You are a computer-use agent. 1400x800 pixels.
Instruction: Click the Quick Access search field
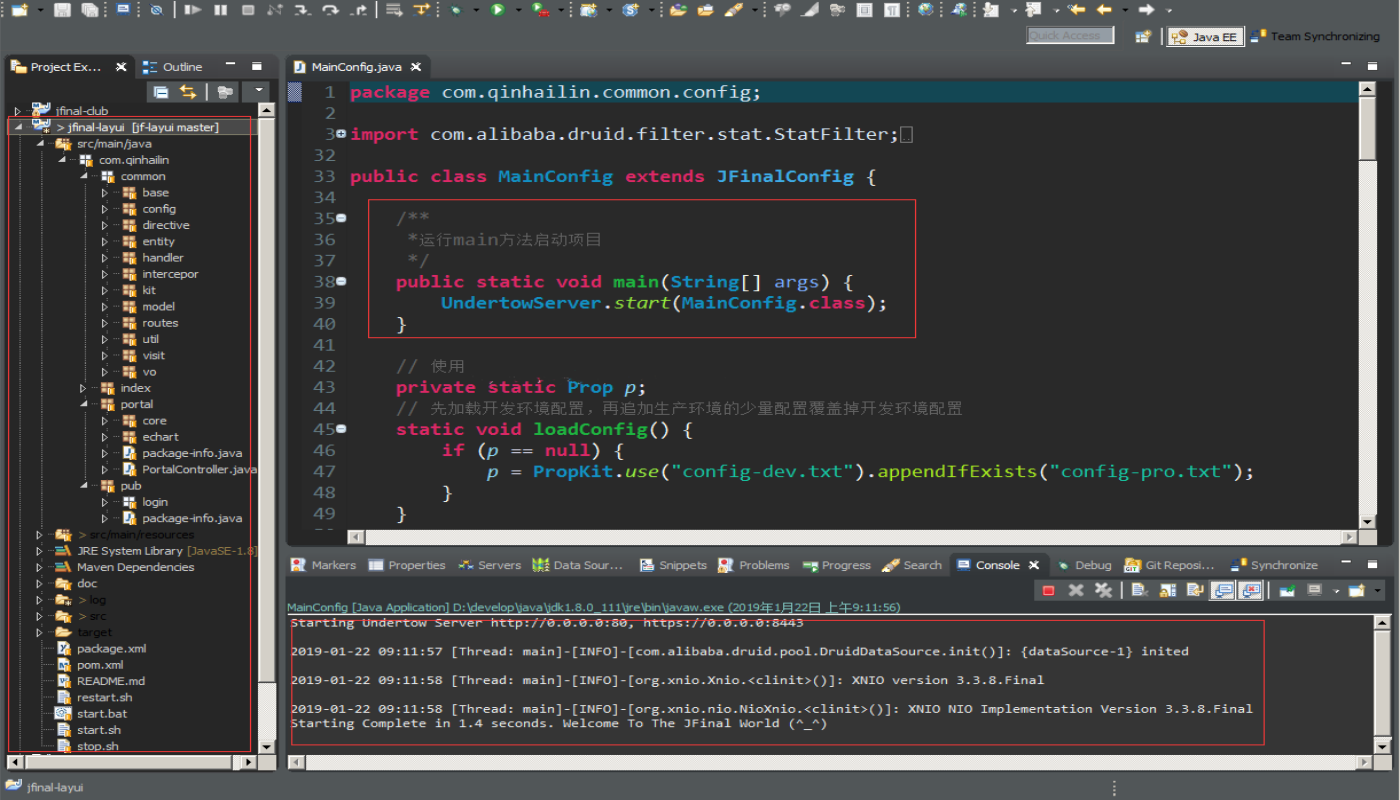(x=1070, y=35)
